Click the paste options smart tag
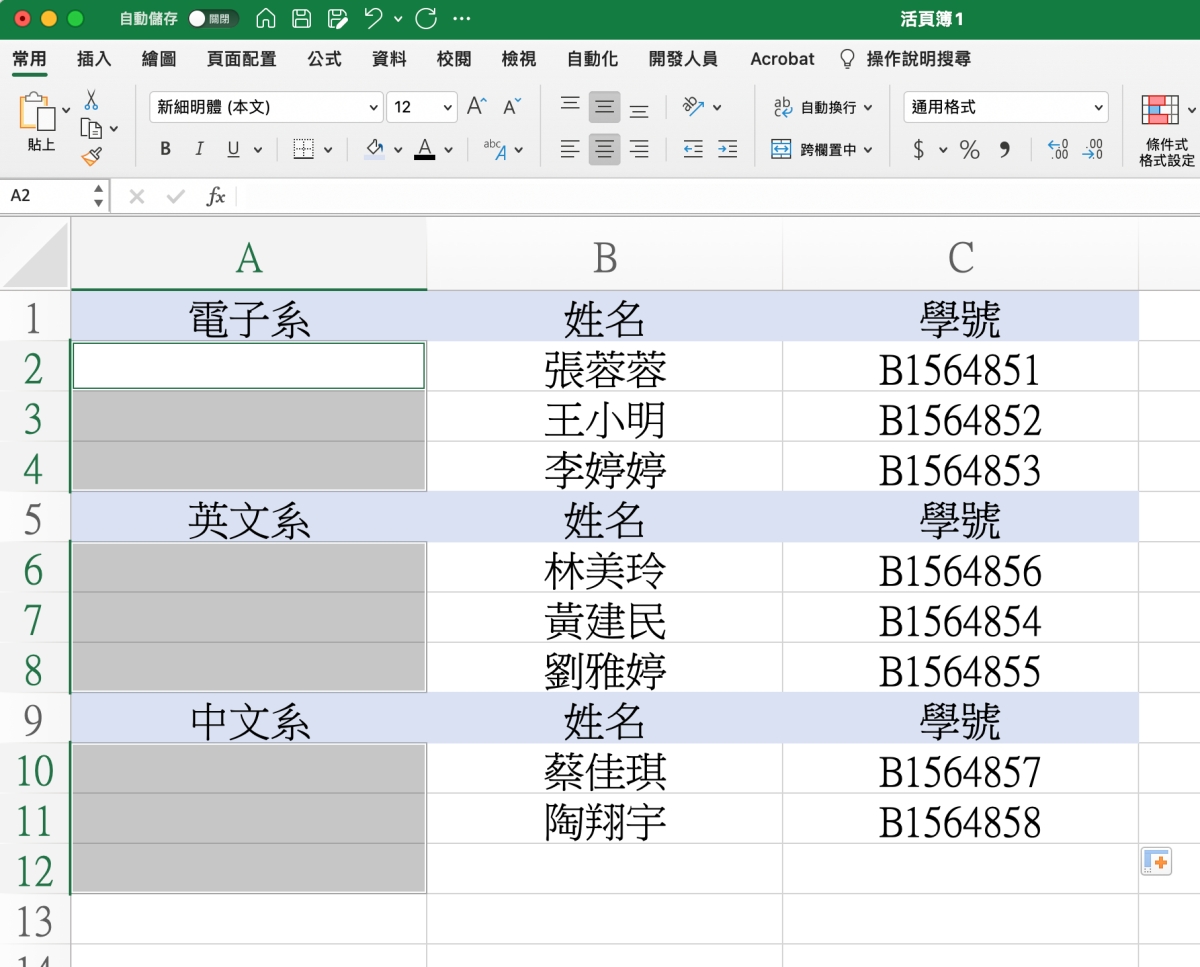Screen dimensions: 1200x967 [x=1156, y=861]
